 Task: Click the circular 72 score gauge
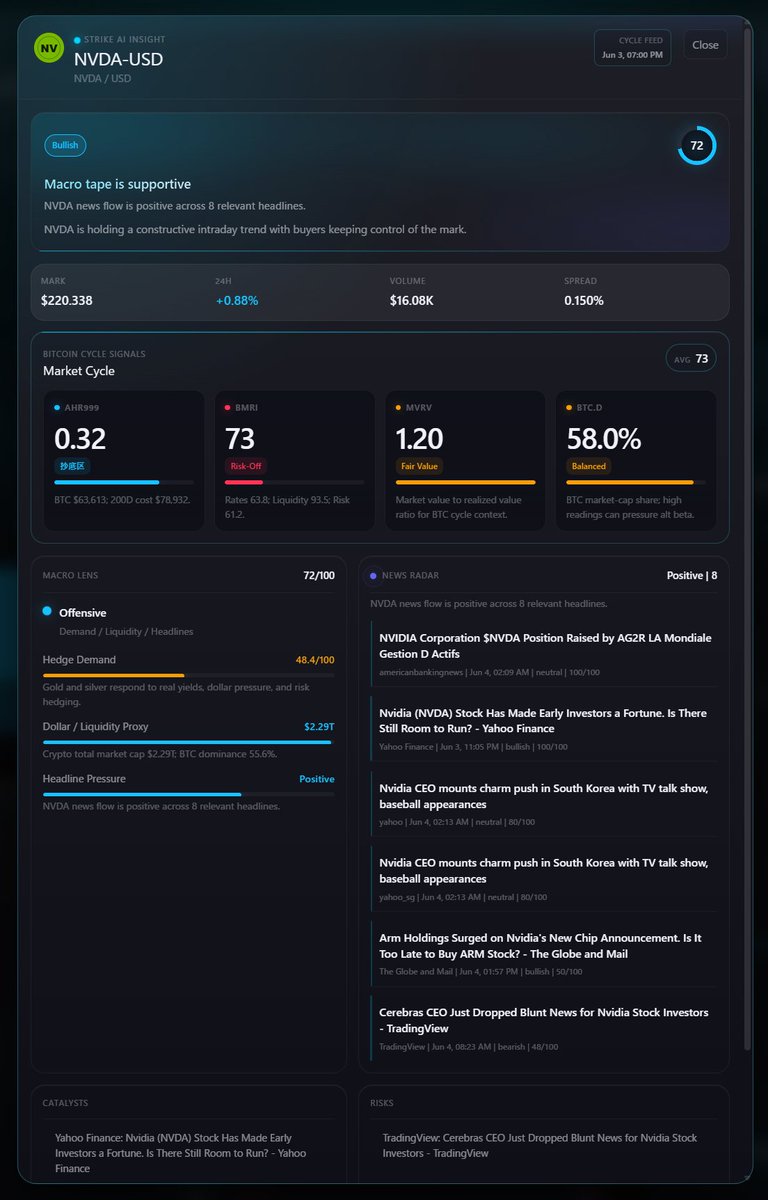tap(697, 145)
